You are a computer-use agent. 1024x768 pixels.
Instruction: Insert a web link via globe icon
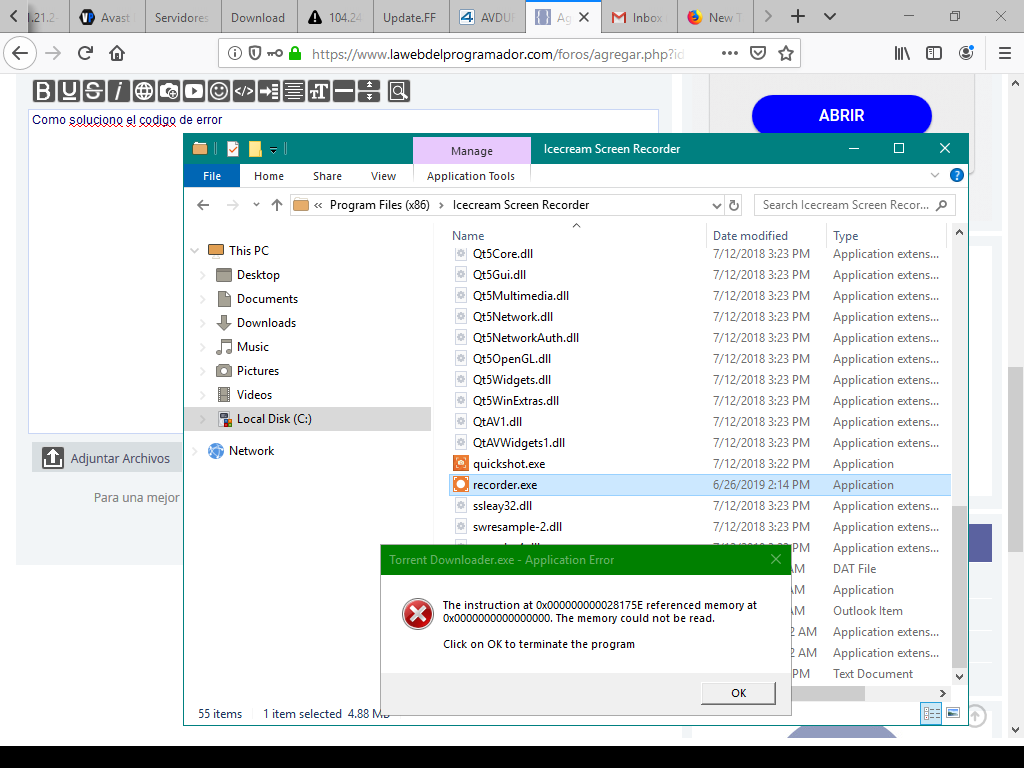[144, 91]
